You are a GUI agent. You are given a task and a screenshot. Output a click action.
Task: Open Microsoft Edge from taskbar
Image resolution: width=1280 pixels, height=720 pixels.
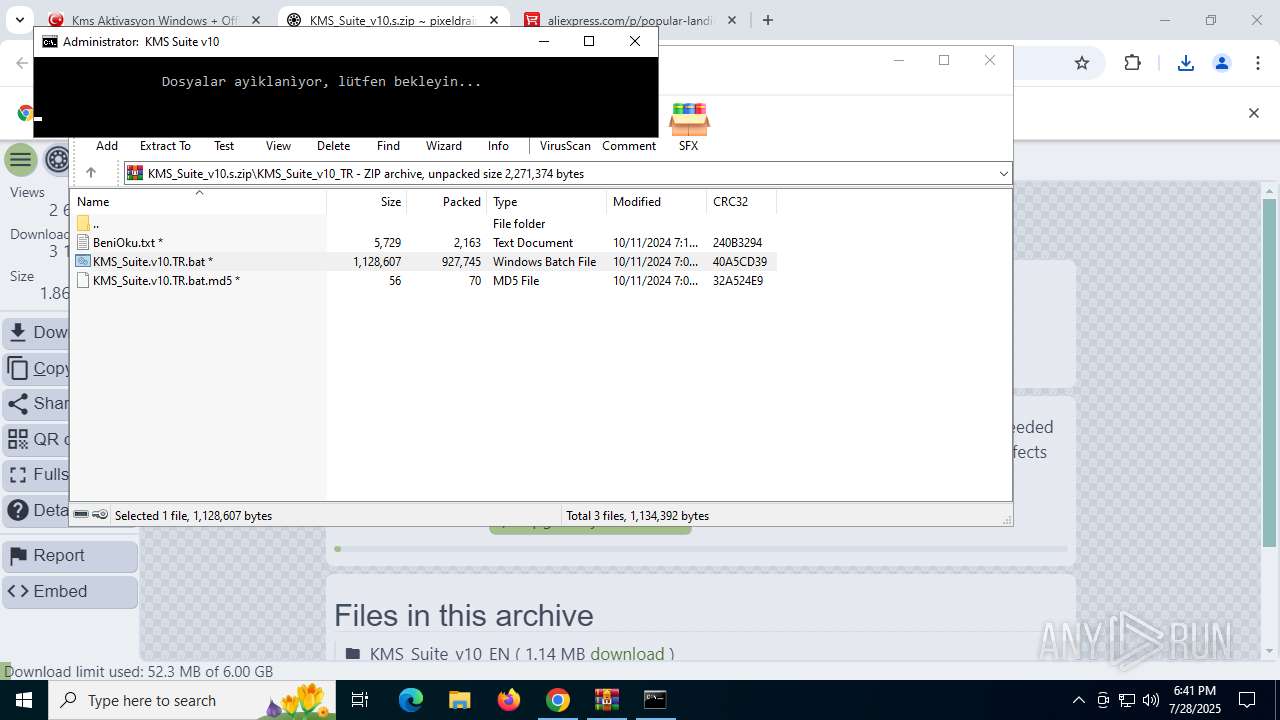pos(411,700)
